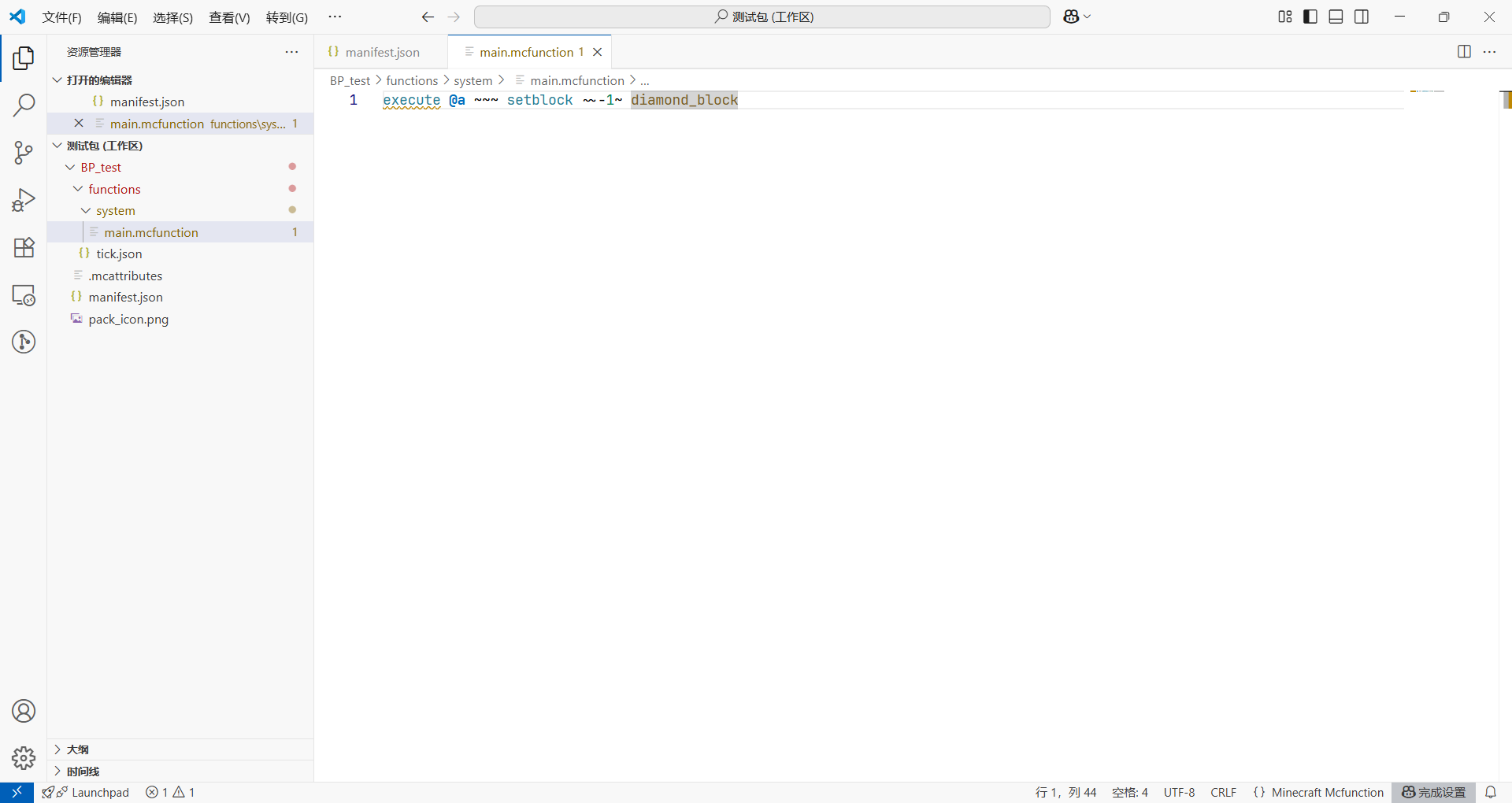Select .mcattributes in the file tree
Viewport: 1512px width, 803px height.
[x=180, y=276]
